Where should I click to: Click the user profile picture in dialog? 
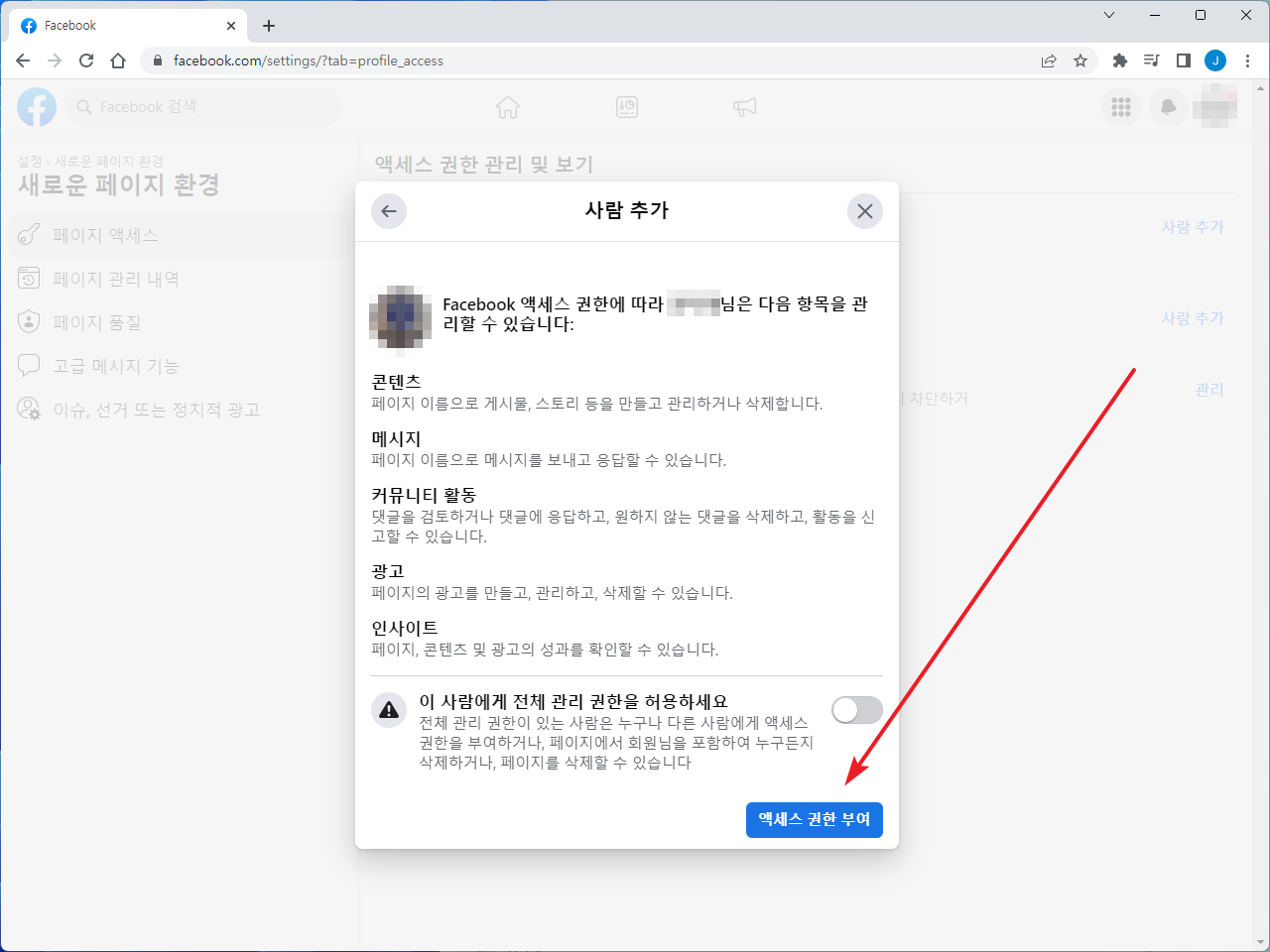tap(401, 316)
